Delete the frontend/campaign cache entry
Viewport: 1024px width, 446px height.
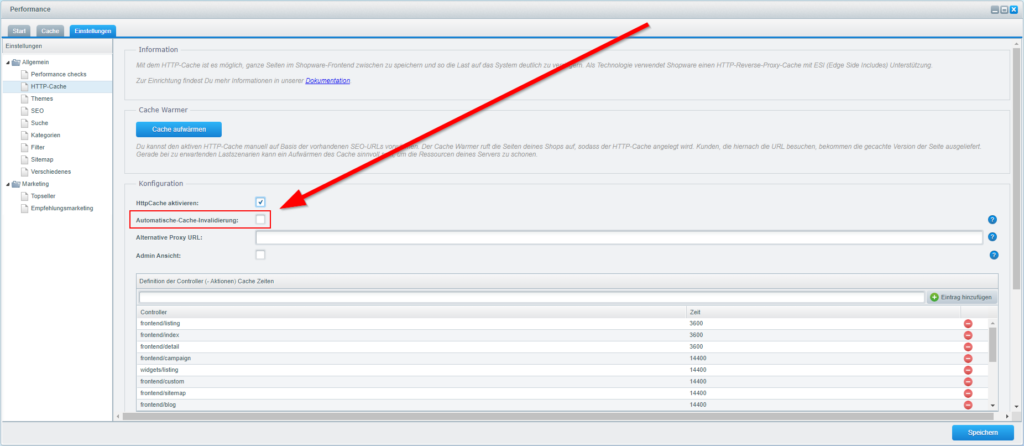coord(968,358)
